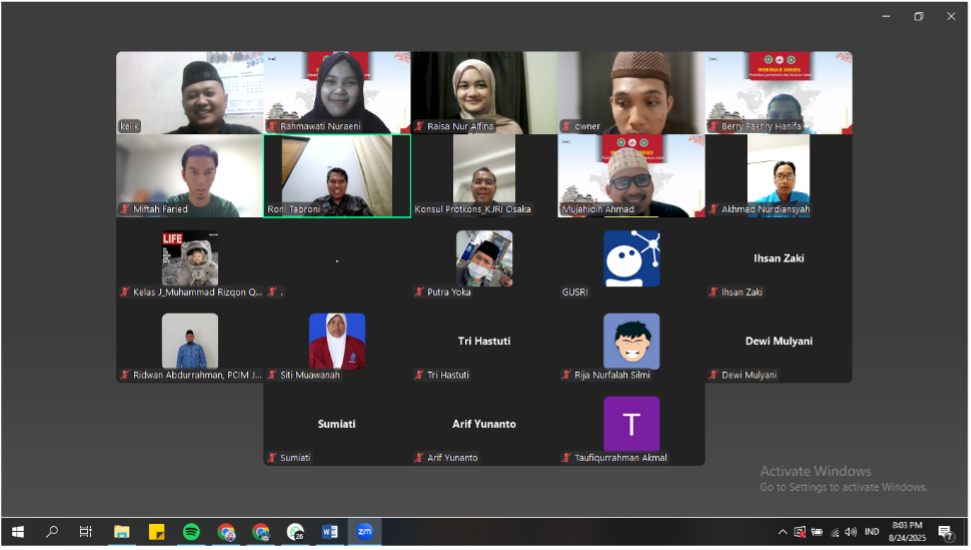This screenshot has height=550, width=971.
Task: Click the muted mic icon beside Tri Hastuti
Action: pyautogui.click(x=420, y=375)
